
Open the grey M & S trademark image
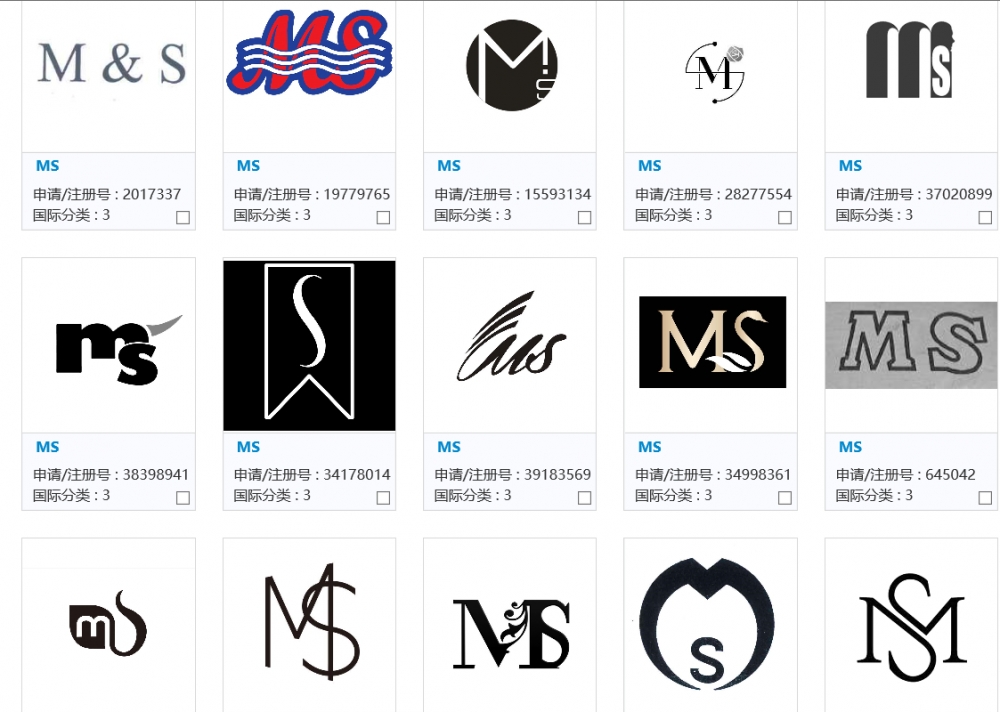[112, 63]
